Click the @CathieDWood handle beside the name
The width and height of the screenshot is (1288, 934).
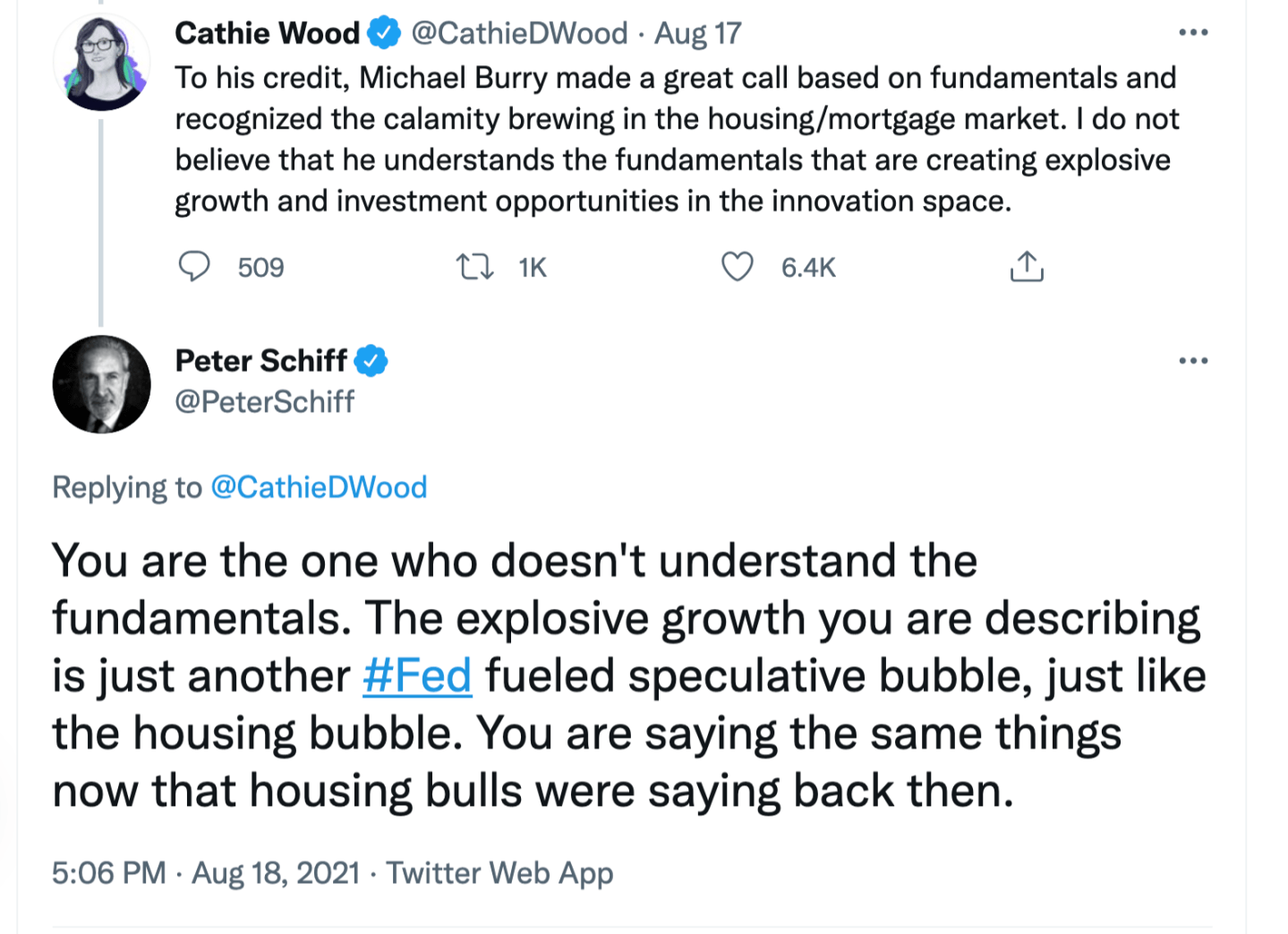coord(519,34)
